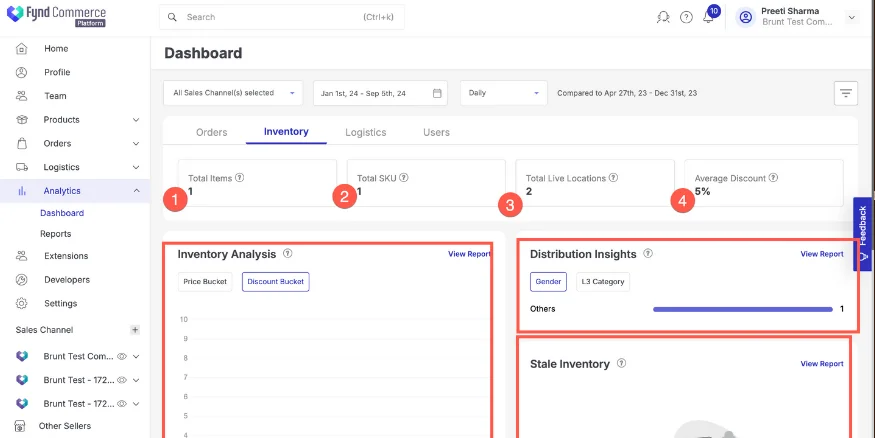View Report for Stale Inventory

[x=822, y=364]
